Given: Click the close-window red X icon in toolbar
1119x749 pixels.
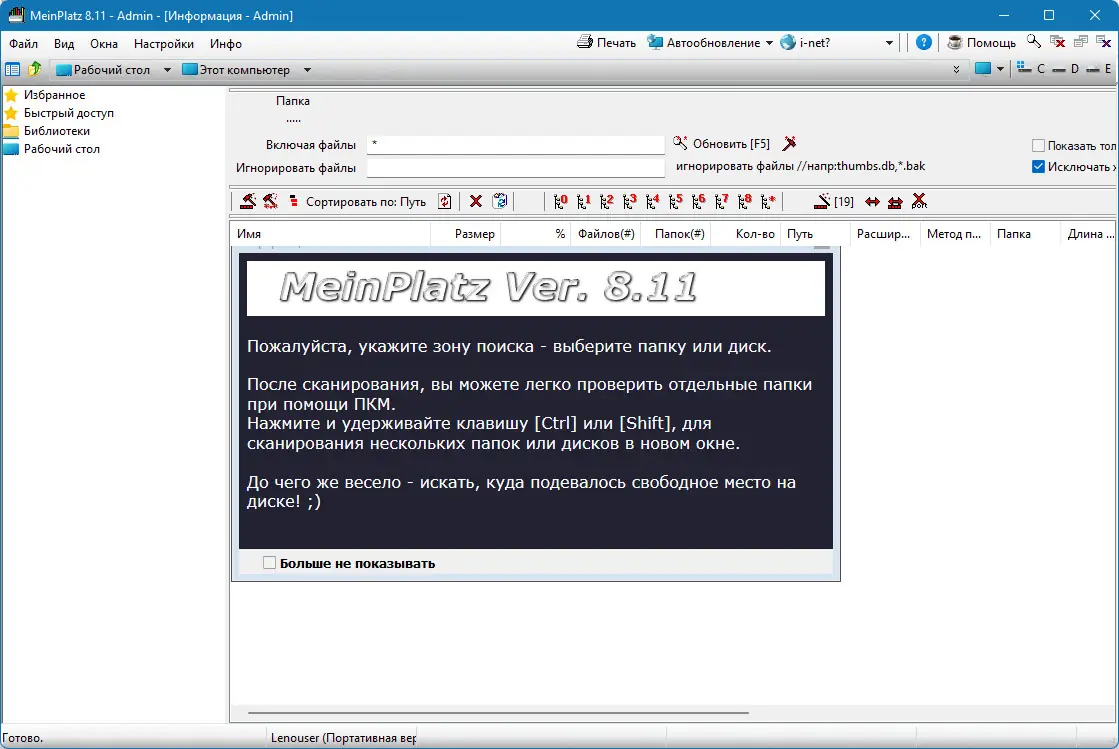Looking at the screenshot, I should tap(1058, 42).
